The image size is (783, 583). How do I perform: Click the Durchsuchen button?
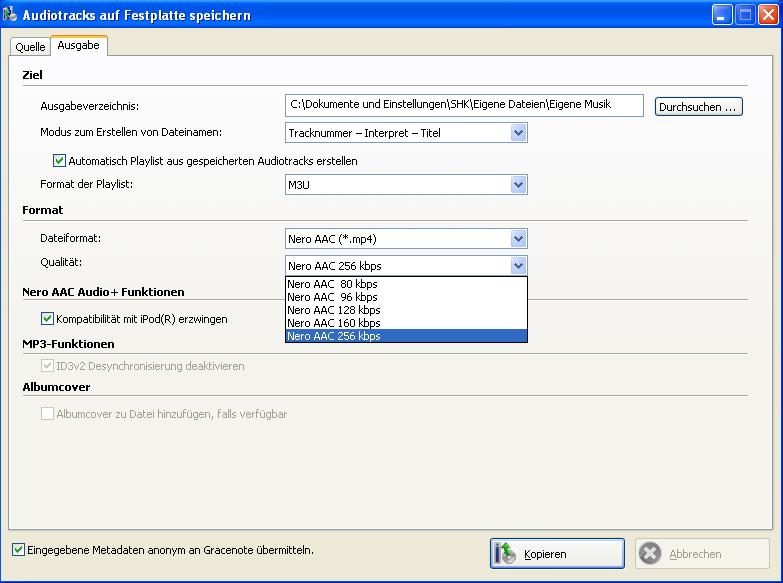(x=699, y=106)
